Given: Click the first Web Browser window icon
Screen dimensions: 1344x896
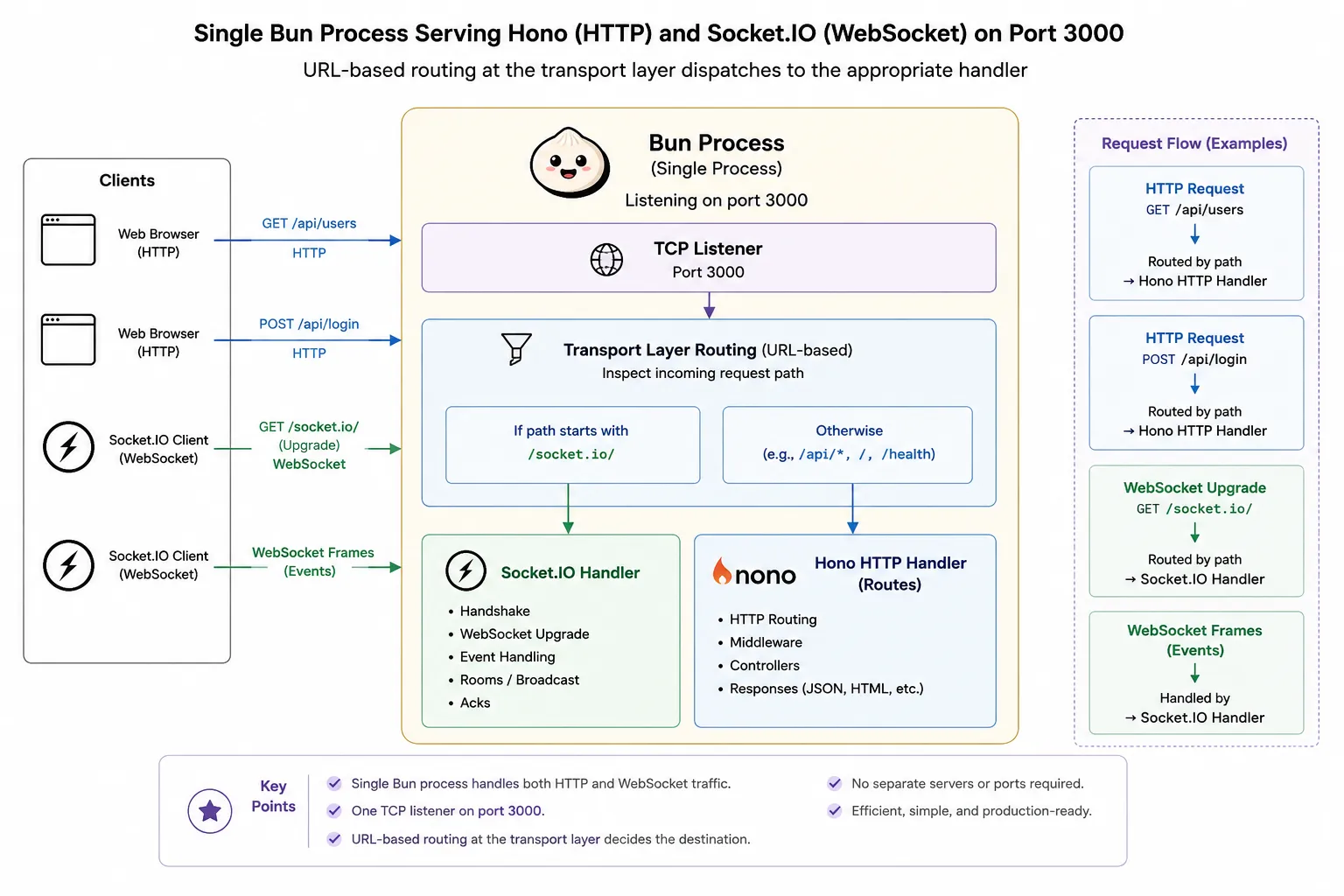Looking at the screenshot, I should point(68,240).
